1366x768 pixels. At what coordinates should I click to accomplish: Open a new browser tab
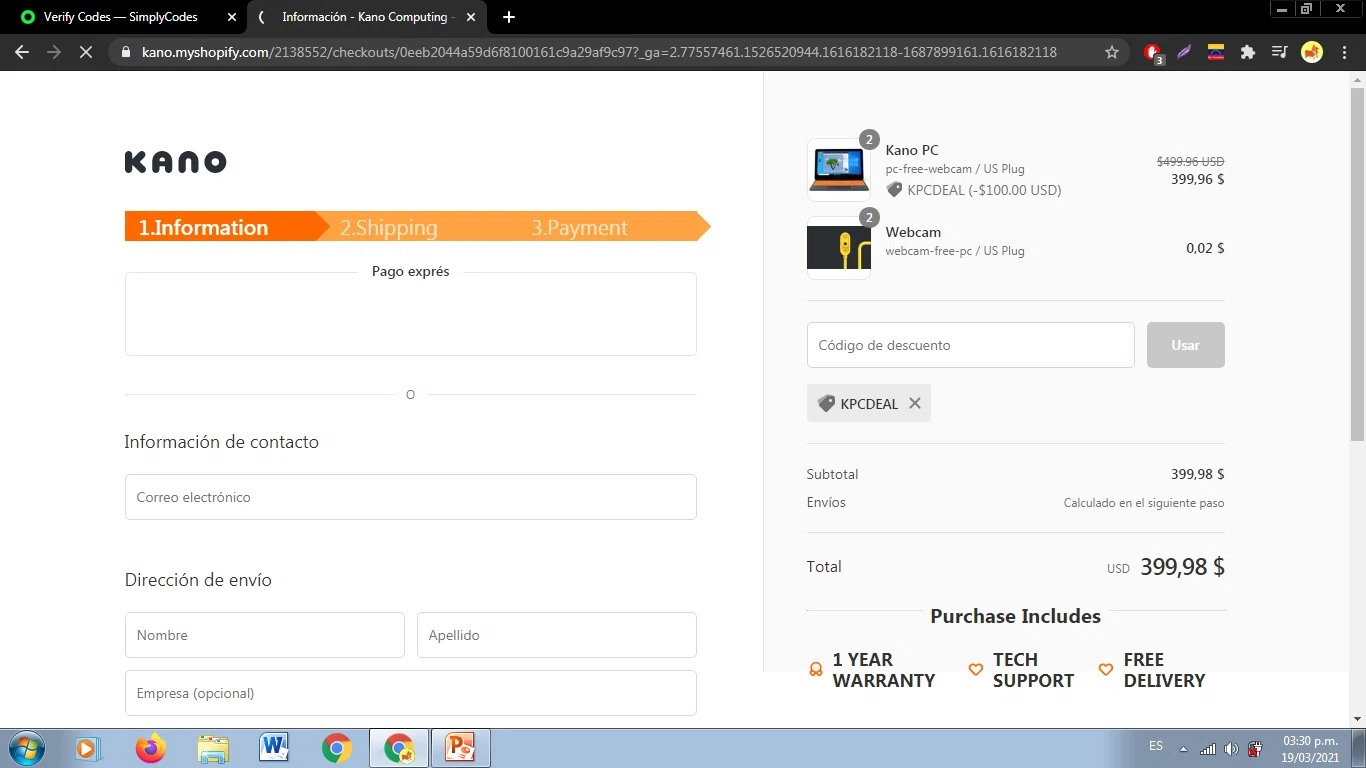pos(509,17)
